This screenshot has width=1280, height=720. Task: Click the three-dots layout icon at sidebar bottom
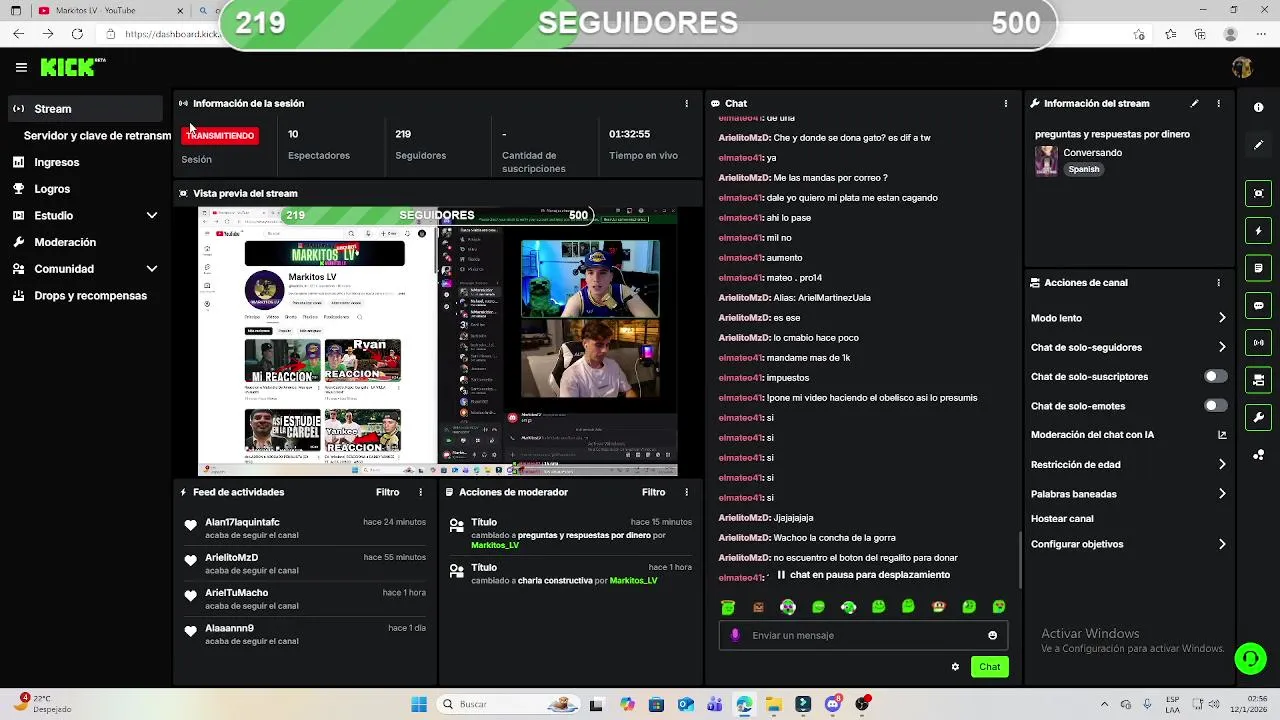(x=1258, y=455)
